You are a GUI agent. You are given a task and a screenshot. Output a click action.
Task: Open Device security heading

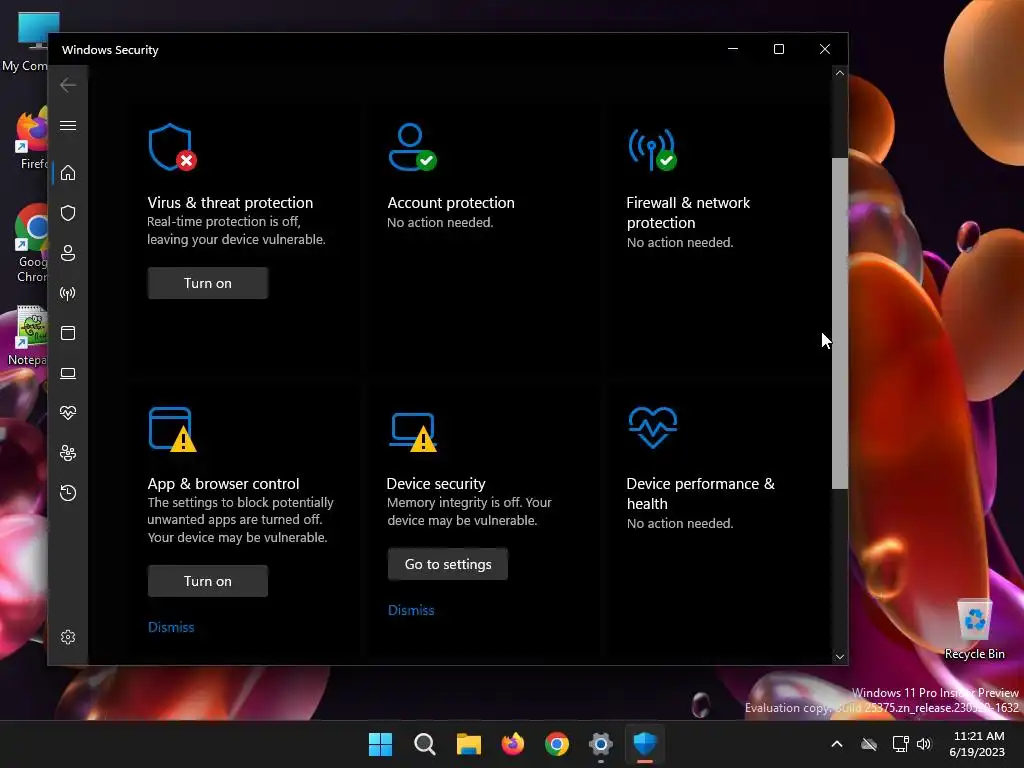tap(436, 483)
